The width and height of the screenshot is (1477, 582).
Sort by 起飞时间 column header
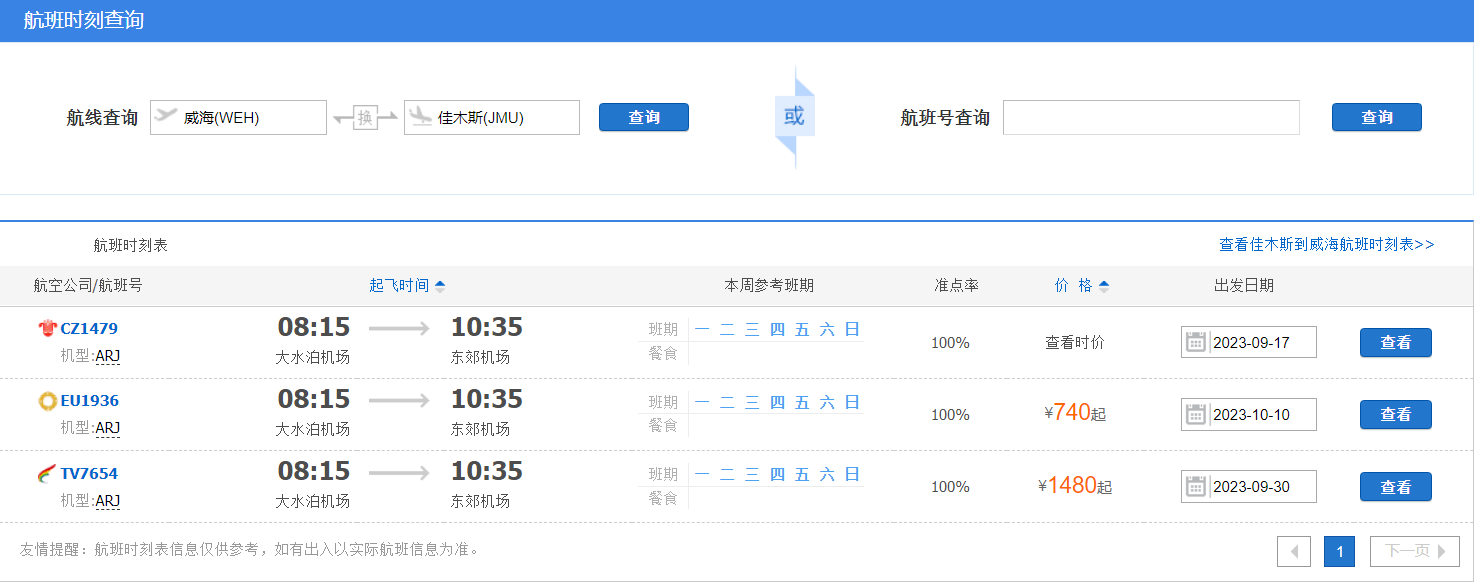[x=407, y=286]
